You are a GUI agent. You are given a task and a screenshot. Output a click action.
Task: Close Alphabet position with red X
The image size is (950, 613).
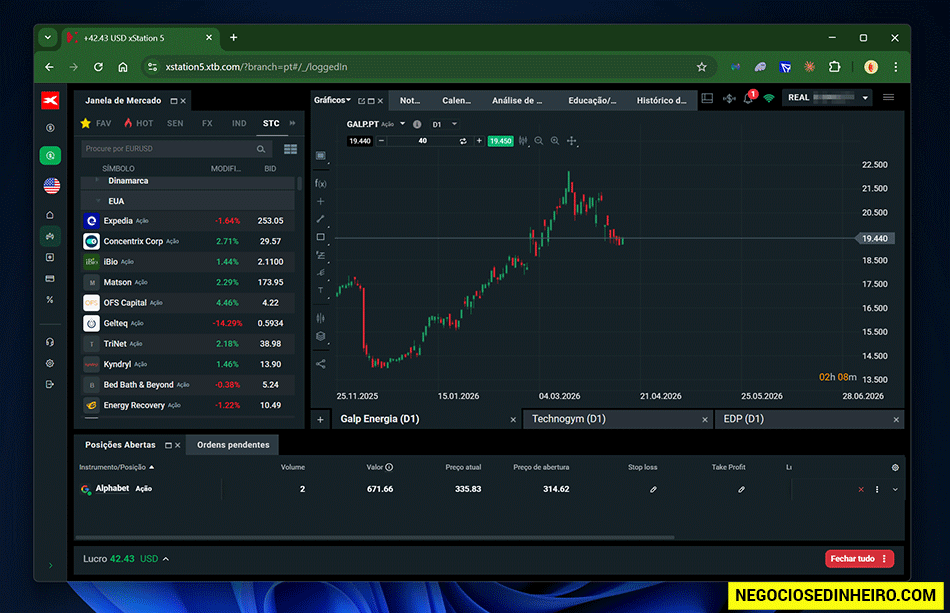point(861,489)
